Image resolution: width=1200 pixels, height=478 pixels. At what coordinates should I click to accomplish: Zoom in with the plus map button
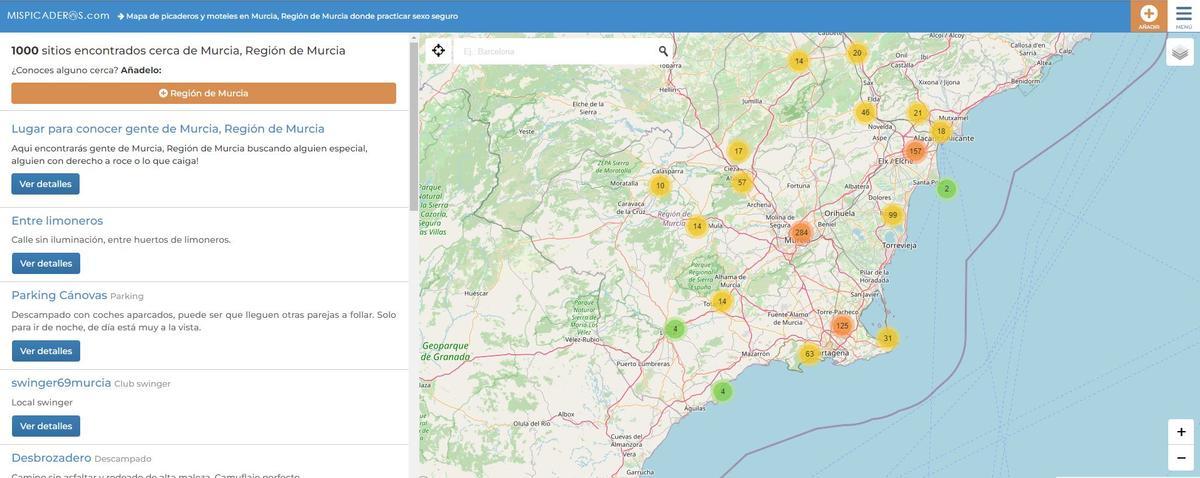(1181, 432)
